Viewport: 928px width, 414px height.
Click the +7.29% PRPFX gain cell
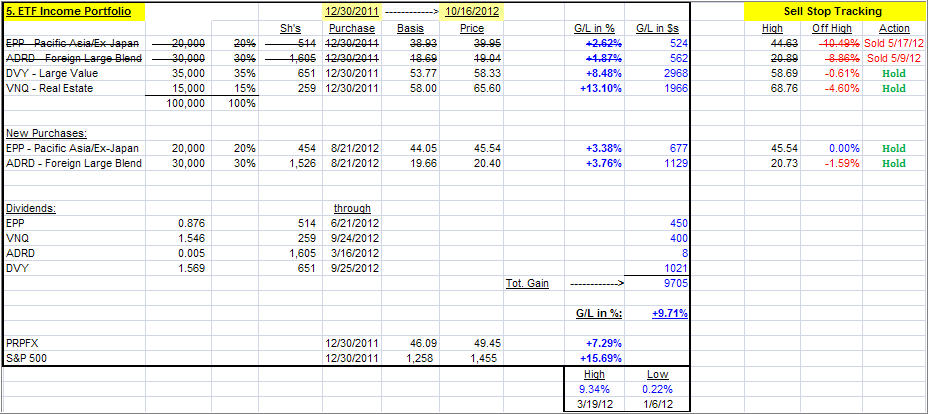coord(602,343)
